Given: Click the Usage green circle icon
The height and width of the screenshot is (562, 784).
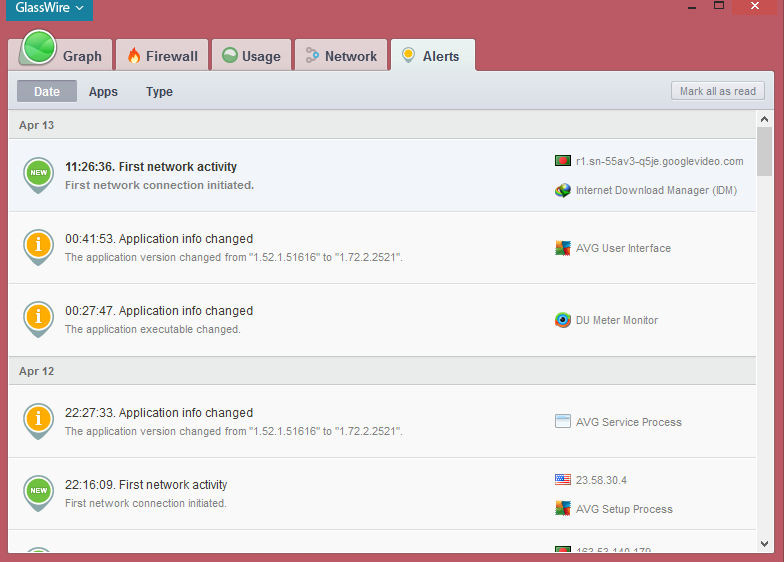Looking at the screenshot, I should tap(230, 55).
